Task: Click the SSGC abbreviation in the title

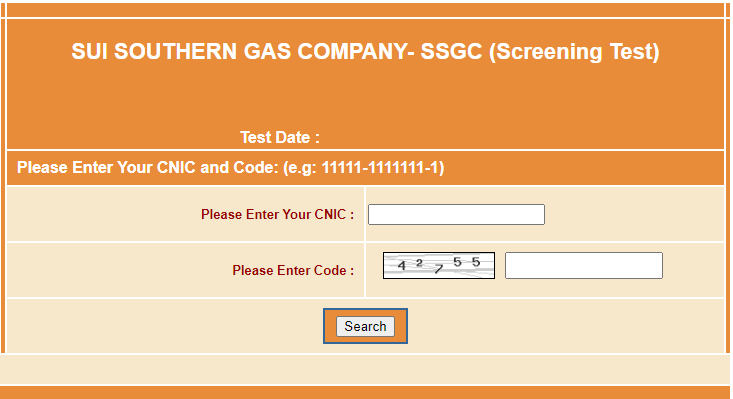Action: (x=451, y=51)
